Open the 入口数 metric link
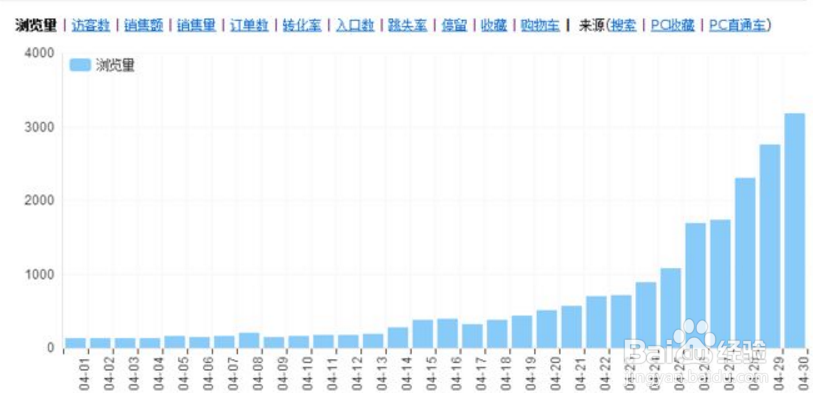Viewport: 813px width, 406px height. (355, 25)
